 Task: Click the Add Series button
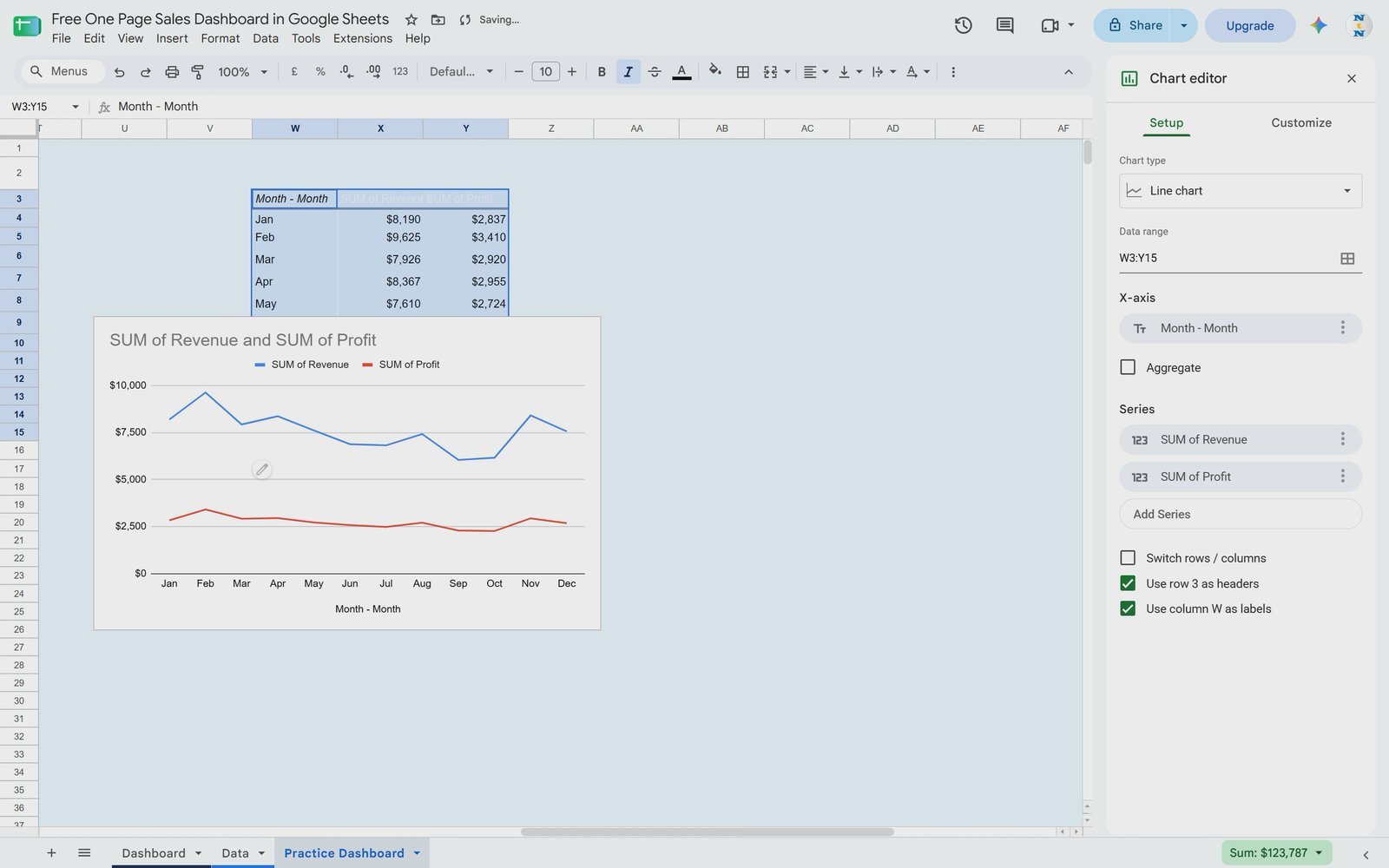click(1241, 514)
